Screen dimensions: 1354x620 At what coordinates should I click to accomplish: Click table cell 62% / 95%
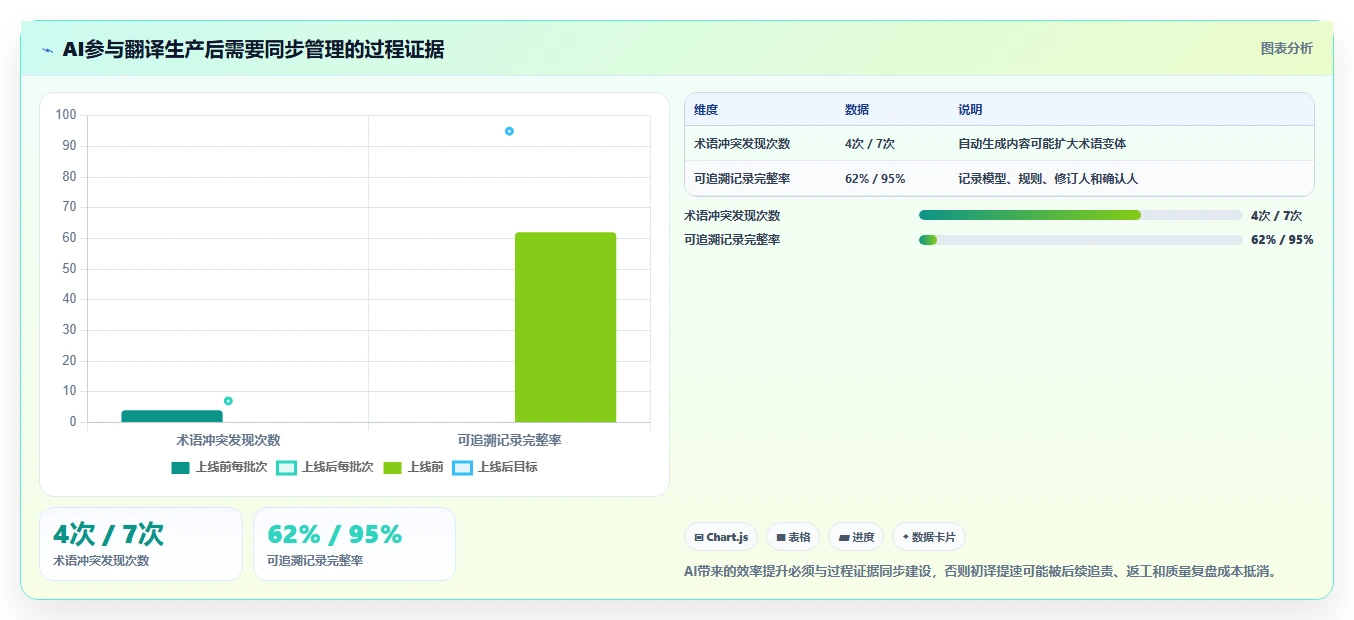875,179
